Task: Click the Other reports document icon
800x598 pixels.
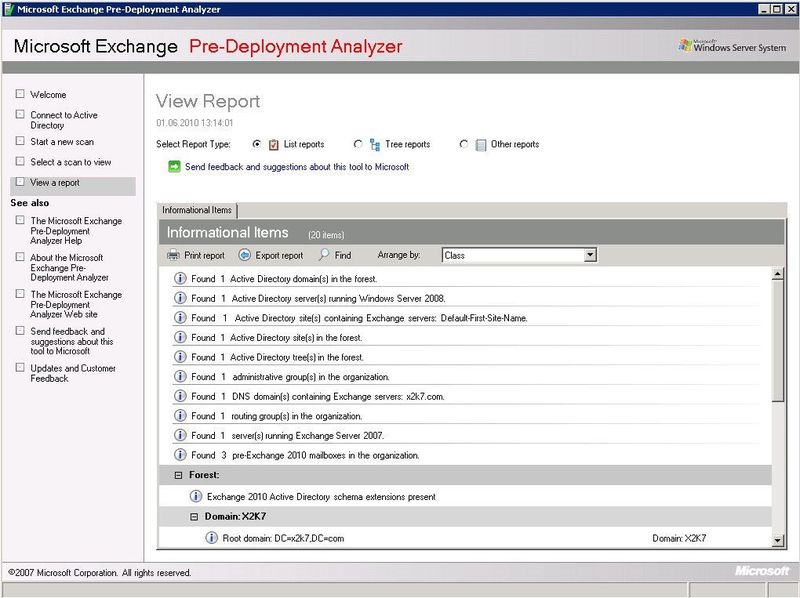Action: (481, 145)
